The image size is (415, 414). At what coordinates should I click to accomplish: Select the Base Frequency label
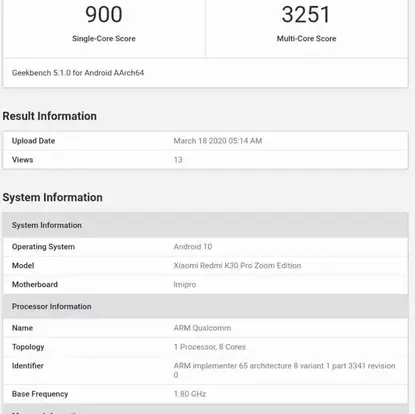[x=40, y=394]
